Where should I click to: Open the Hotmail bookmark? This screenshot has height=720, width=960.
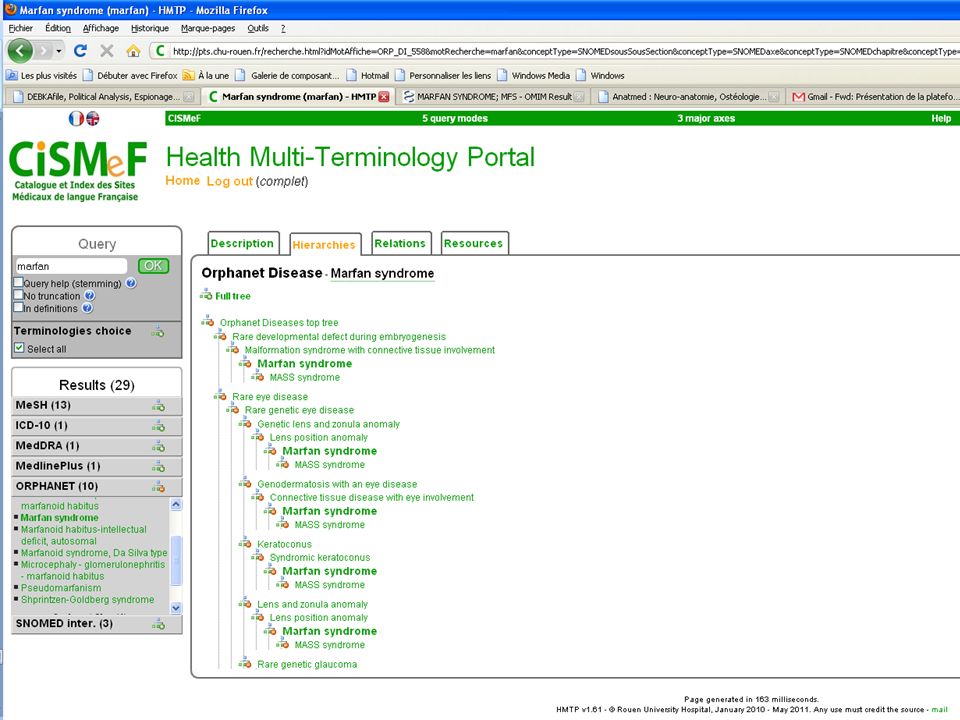point(368,75)
